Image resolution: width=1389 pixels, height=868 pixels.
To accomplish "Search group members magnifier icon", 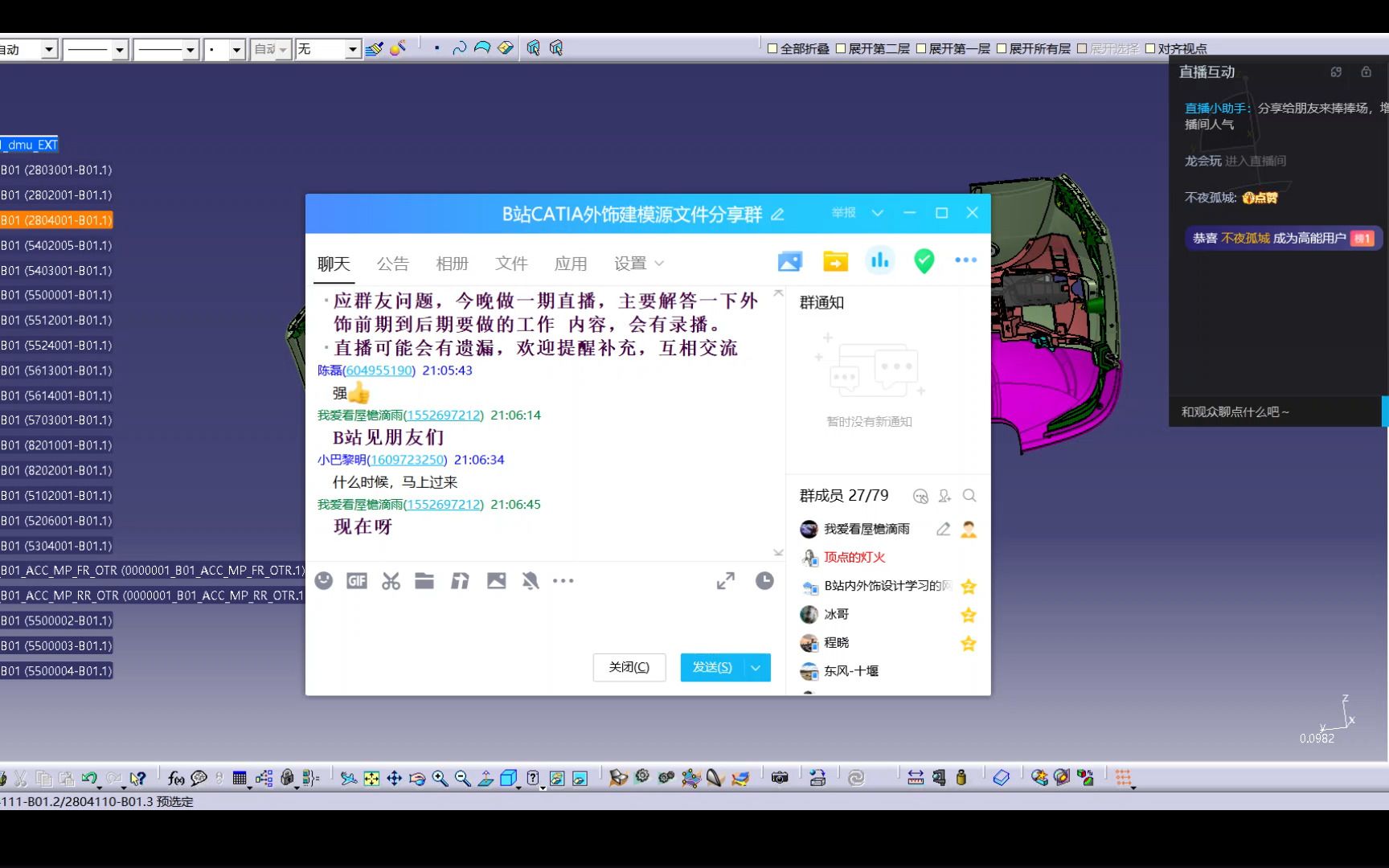I will (x=969, y=496).
